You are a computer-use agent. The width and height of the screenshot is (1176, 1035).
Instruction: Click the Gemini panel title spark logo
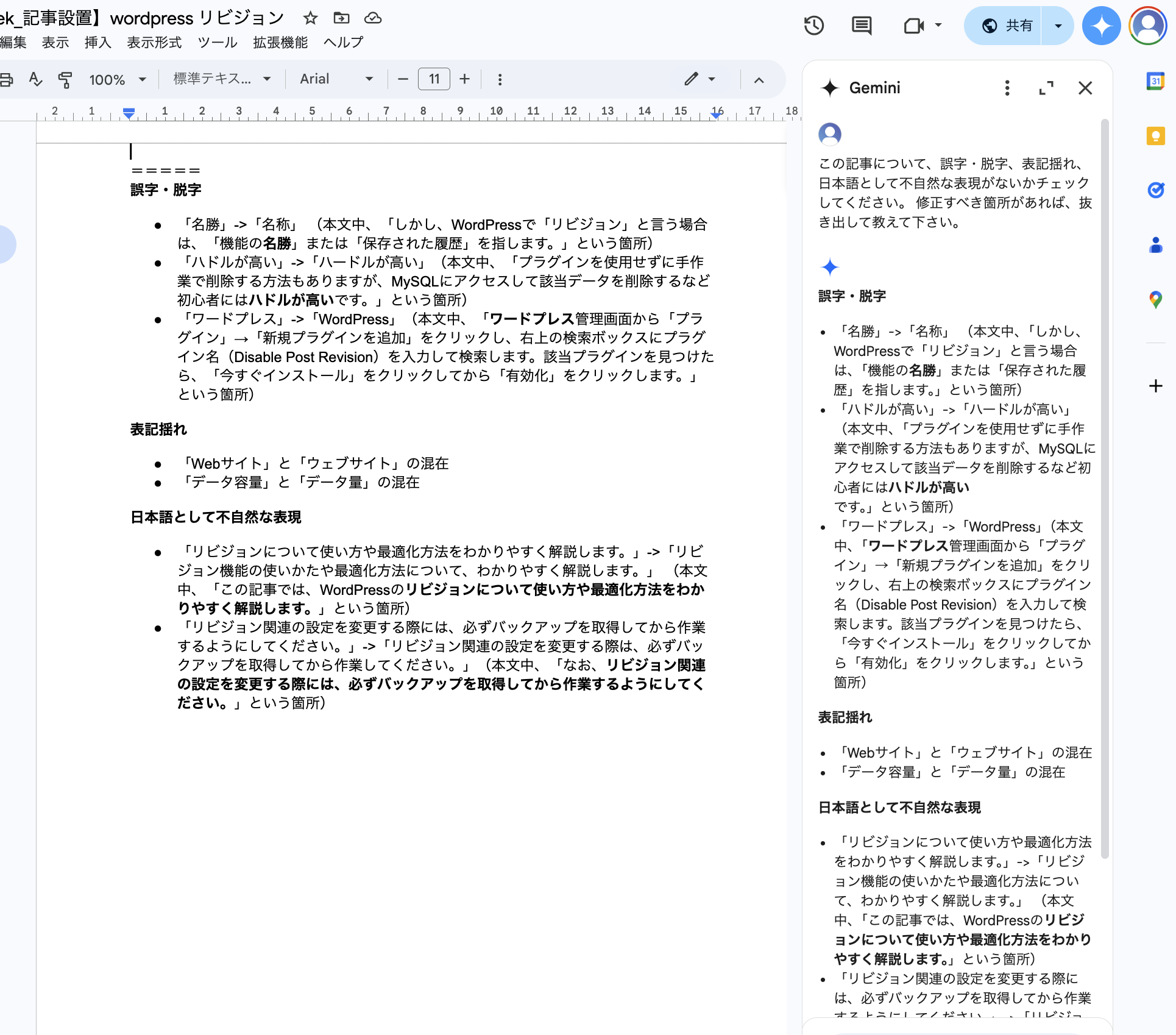click(830, 88)
